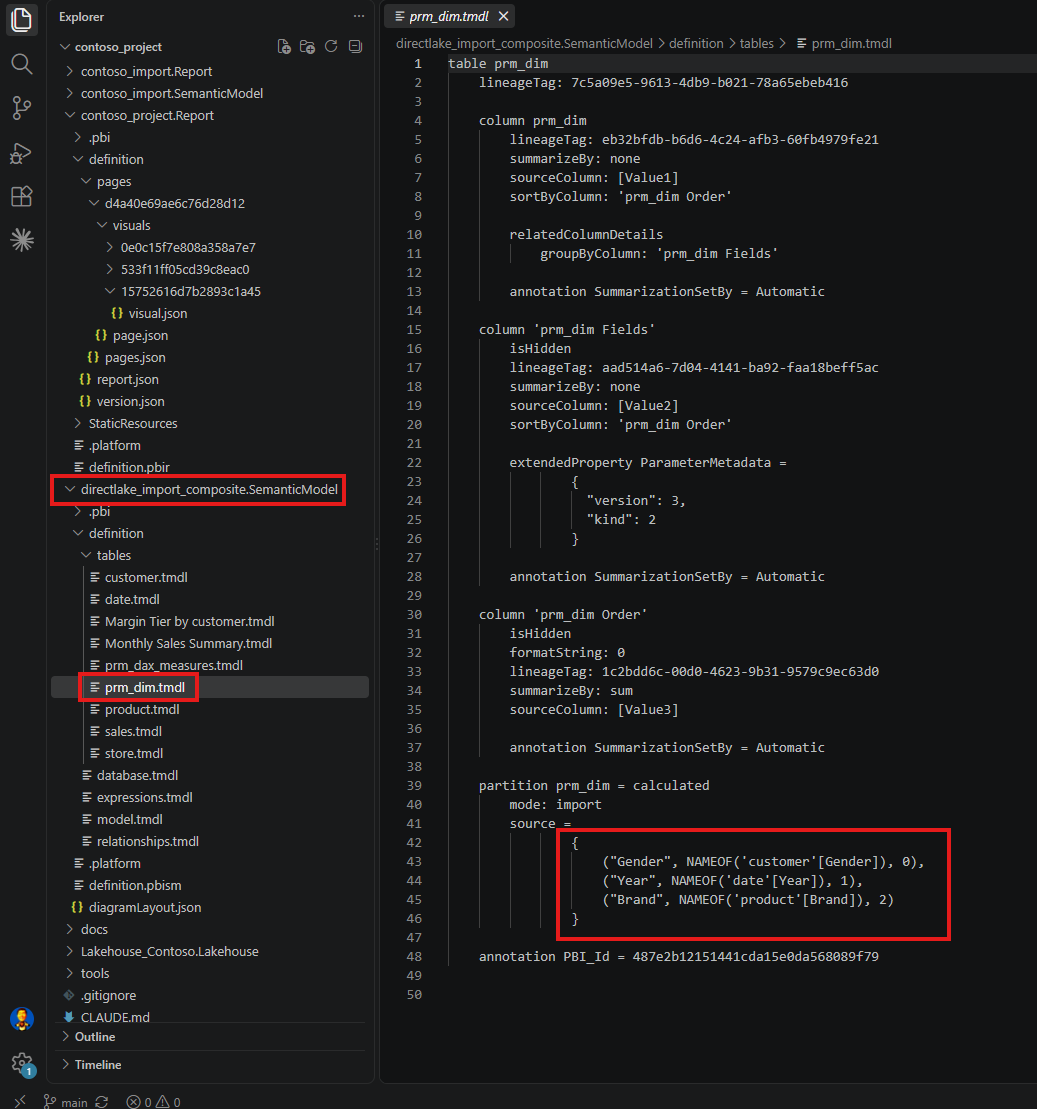The image size is (1037, 1109).
Task: Click line number 43 in the gutter
Action: tap(414, 861)
